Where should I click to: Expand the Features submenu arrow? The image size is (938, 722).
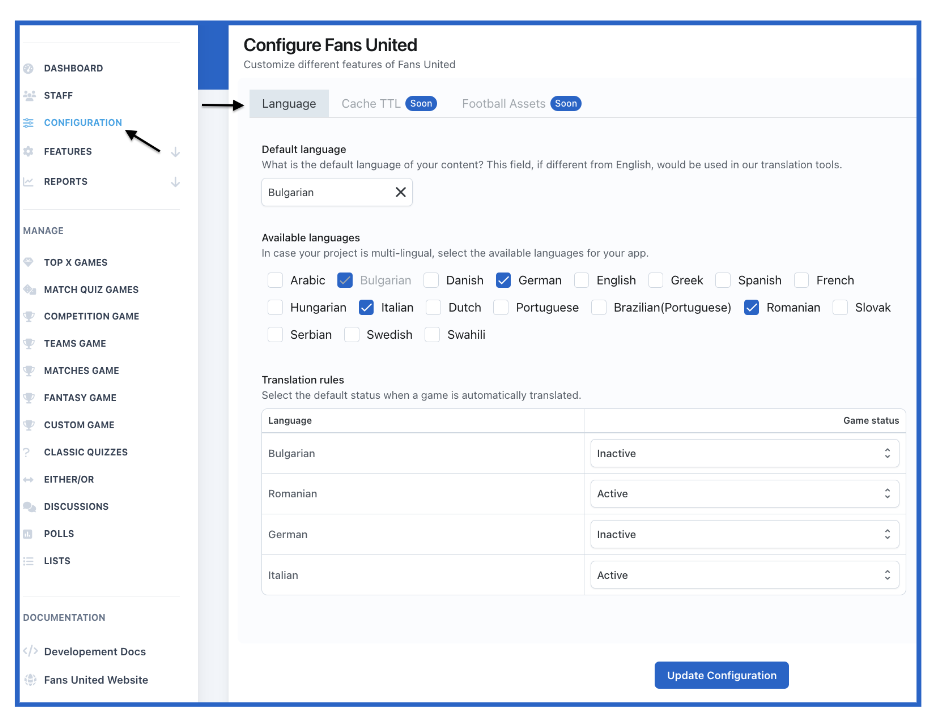tap(175, 152)
